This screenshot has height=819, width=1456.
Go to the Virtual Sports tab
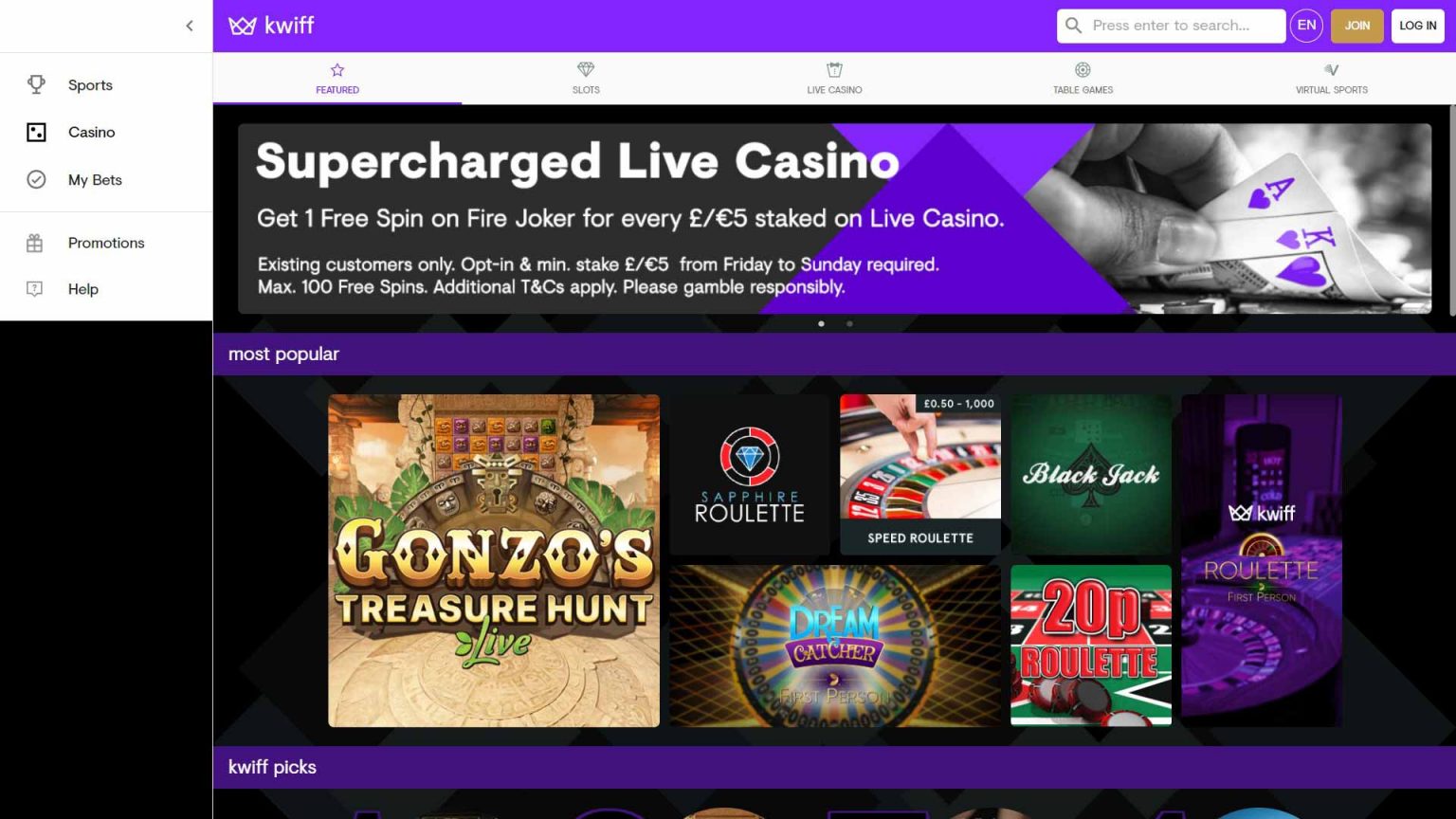coord(1331,78)
